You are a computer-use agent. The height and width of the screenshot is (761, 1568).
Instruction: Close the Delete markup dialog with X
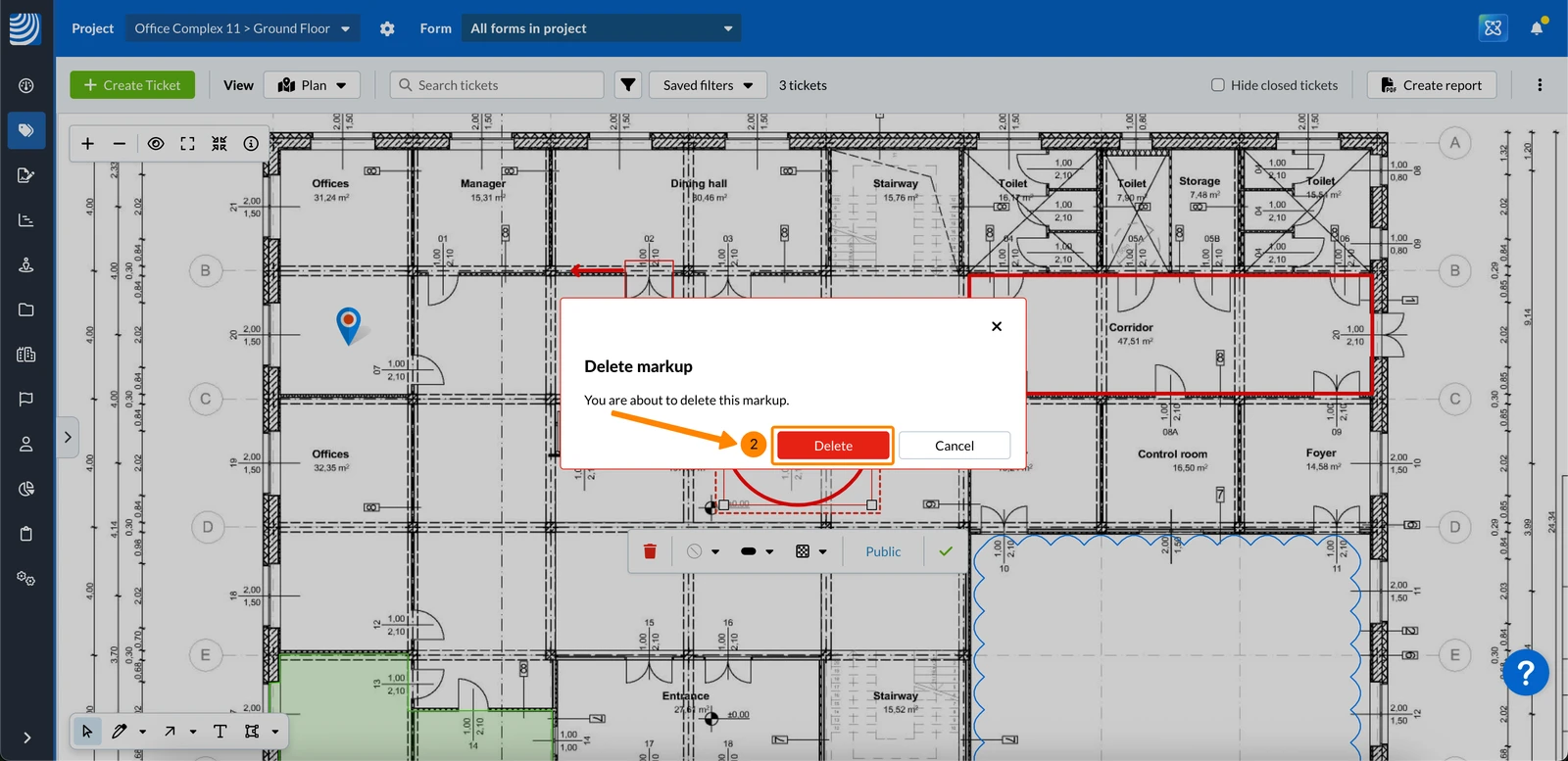click(x=997, y=326)
